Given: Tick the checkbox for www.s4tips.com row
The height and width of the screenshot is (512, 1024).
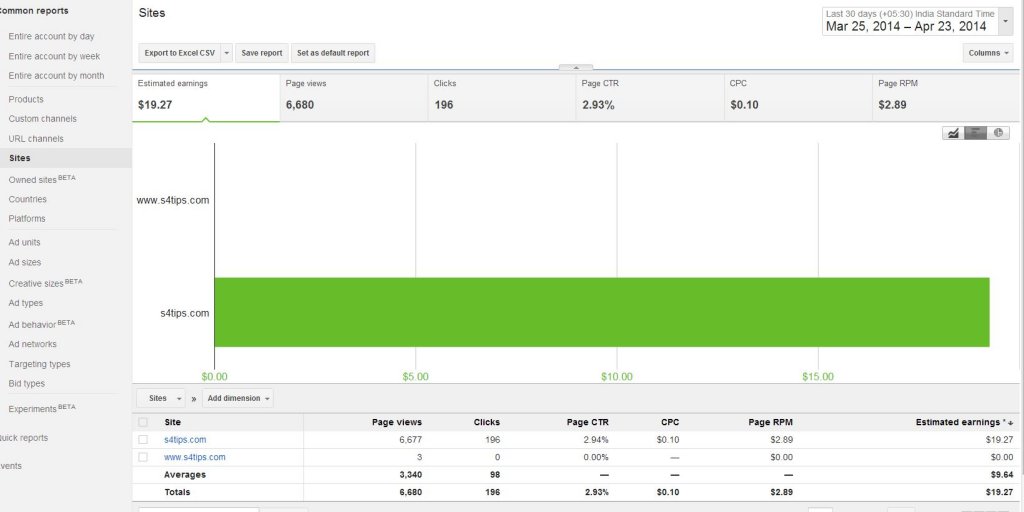Looking at the screenshot, I should (143, 457).
